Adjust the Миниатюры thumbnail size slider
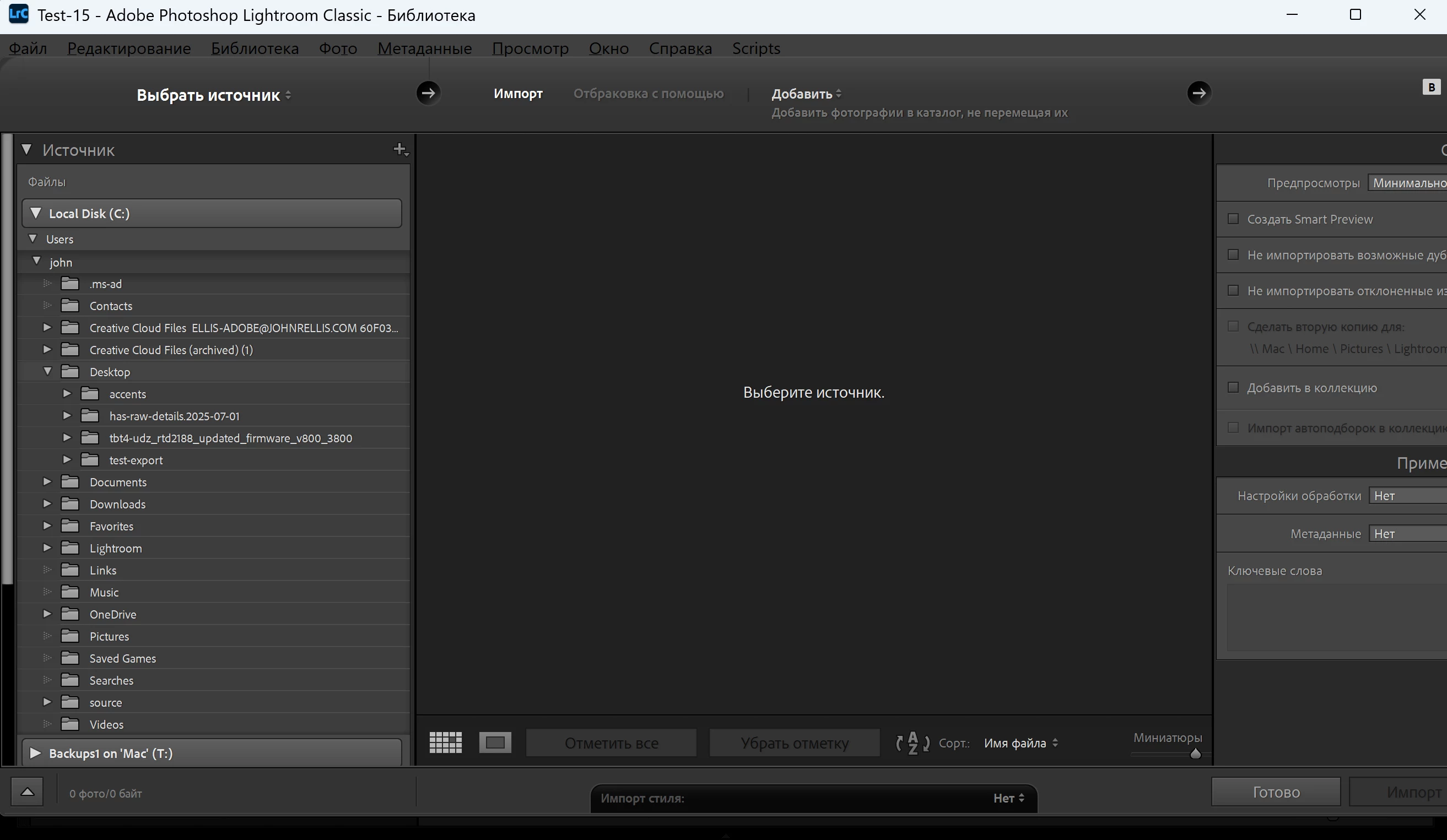Image resolution: width=1447 pixels, height=840 pixels. point(1195,754)
